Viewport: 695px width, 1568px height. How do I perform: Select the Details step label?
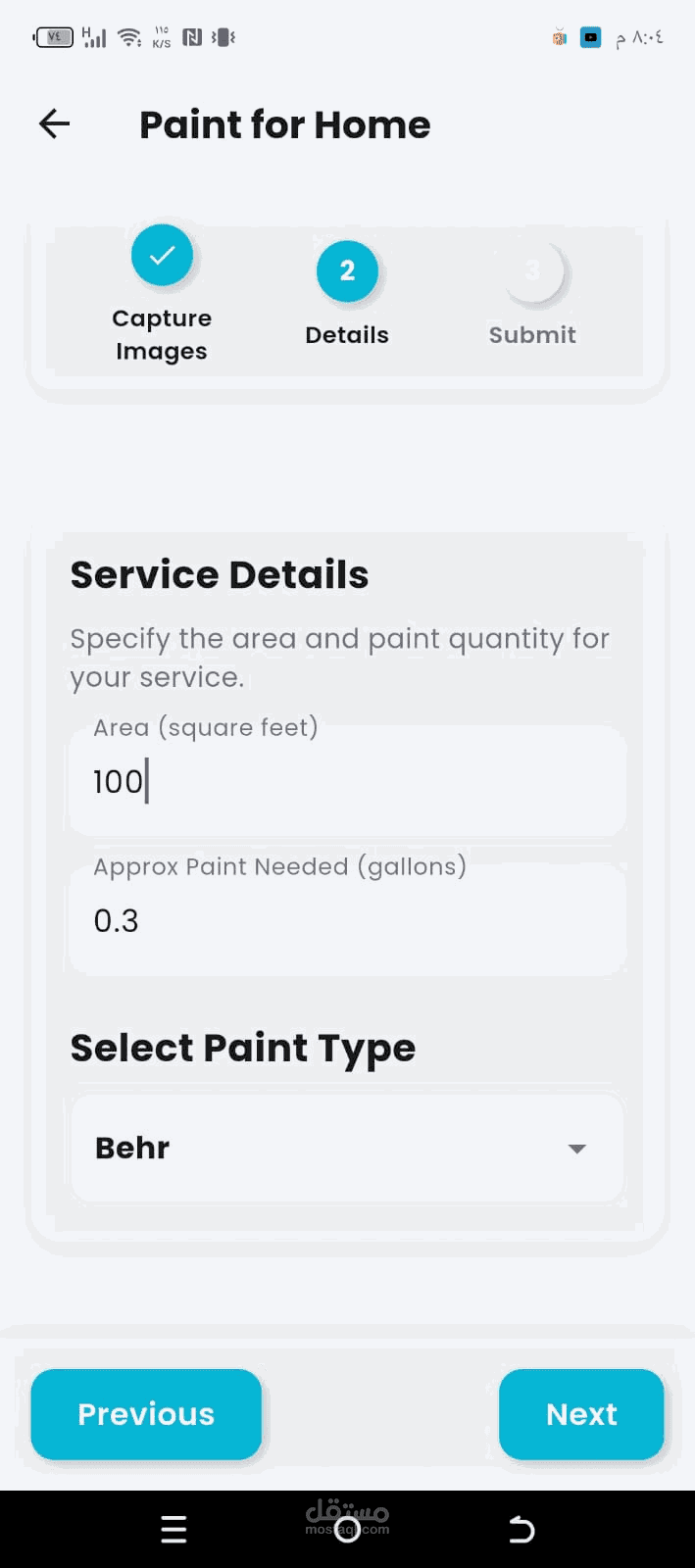[x=347, y=335]
